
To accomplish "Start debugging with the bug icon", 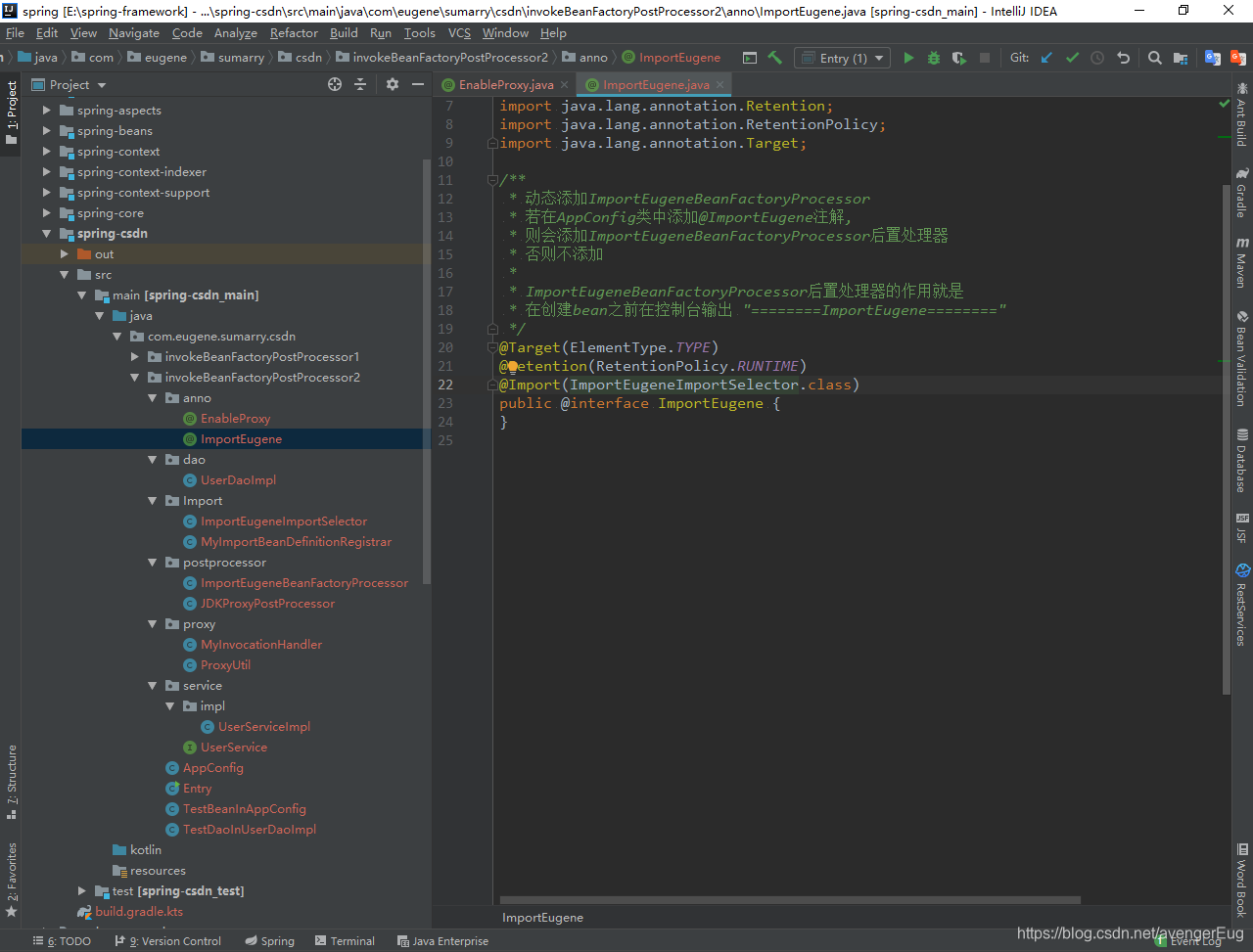I will coord(934,58).
